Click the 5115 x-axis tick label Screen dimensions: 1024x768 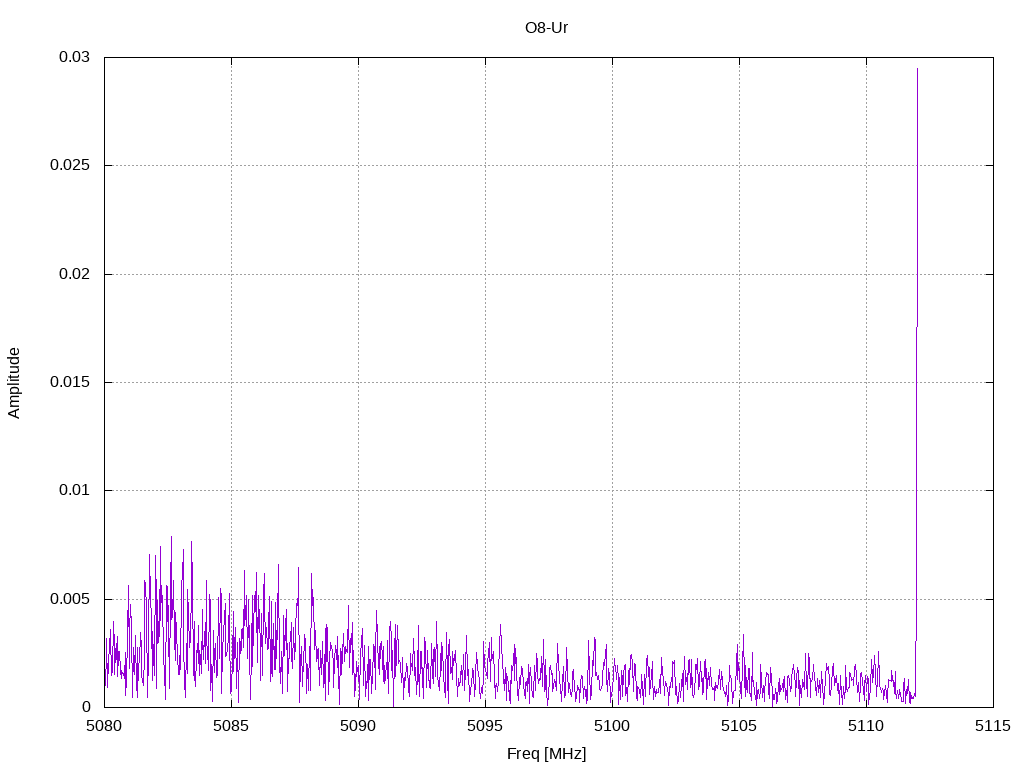click(993, 726)
